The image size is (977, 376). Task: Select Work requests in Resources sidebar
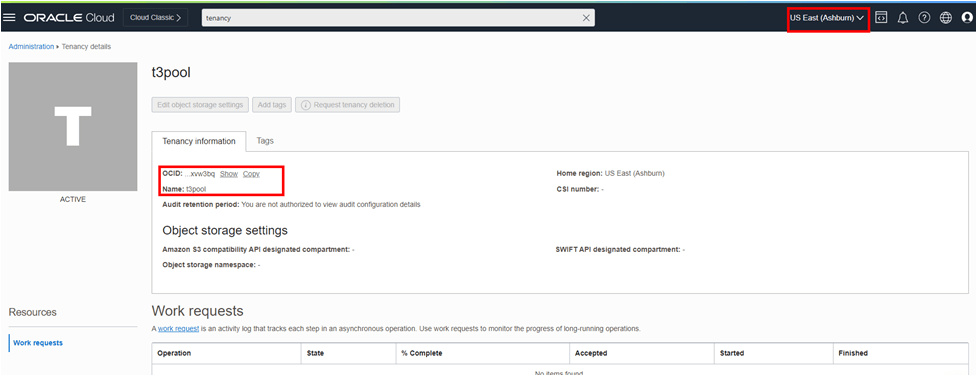point(38,343)
